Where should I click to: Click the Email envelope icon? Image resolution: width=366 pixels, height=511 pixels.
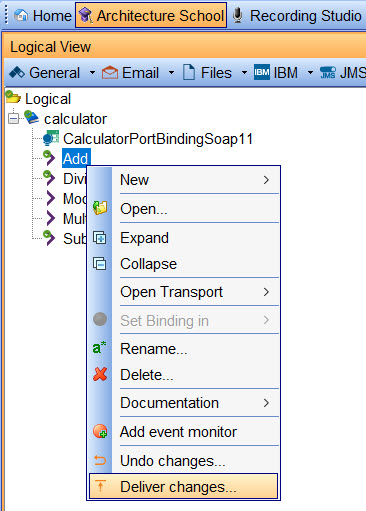coord(110,72)
